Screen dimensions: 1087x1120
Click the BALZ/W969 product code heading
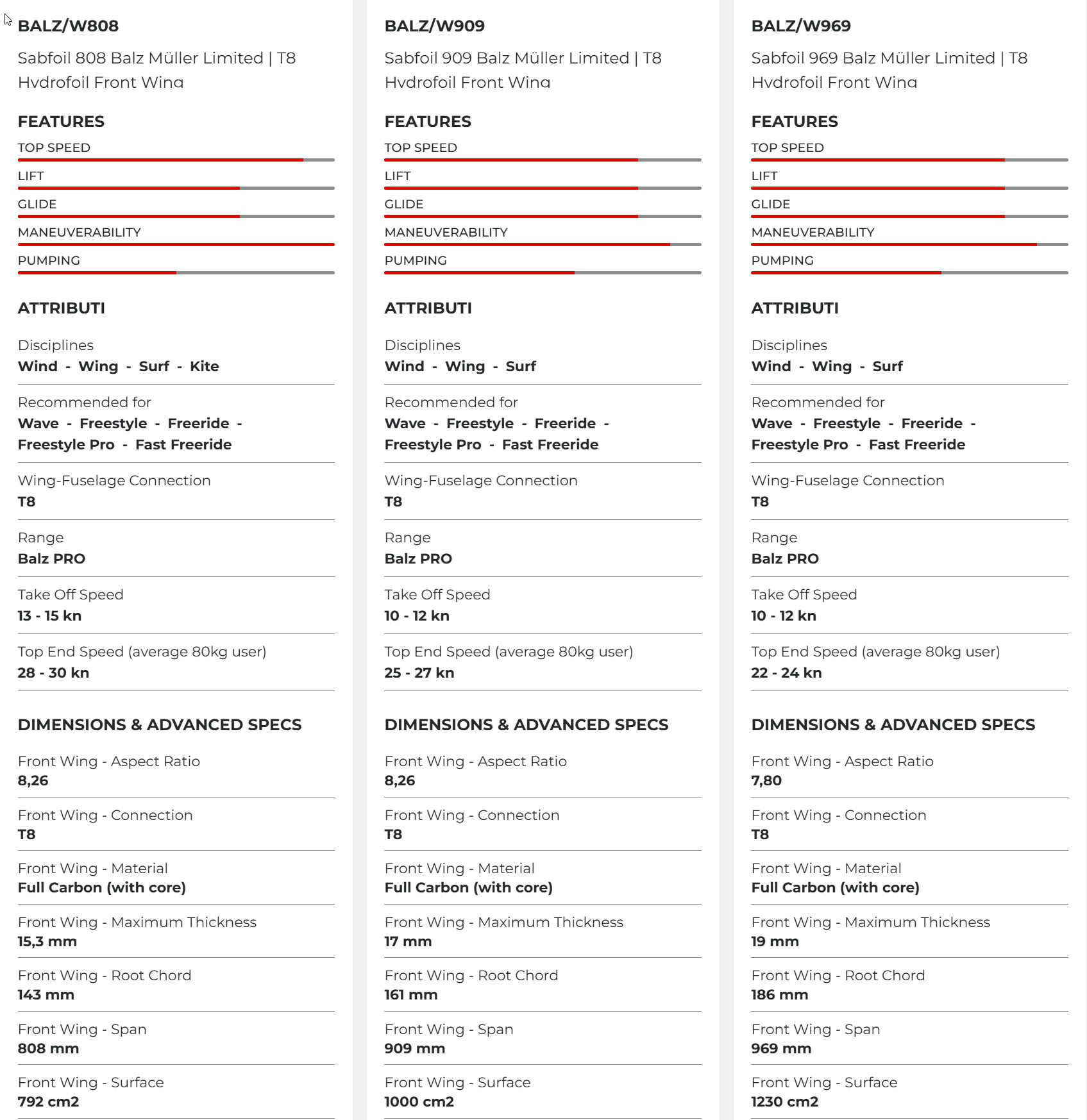tap(801, 26)
